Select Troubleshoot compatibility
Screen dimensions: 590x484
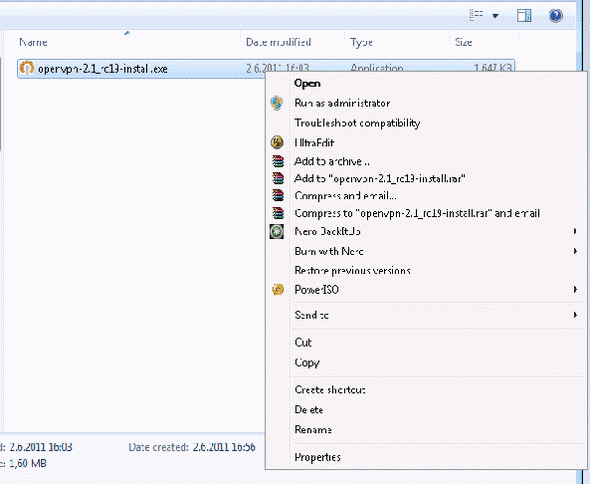[357, 123]
